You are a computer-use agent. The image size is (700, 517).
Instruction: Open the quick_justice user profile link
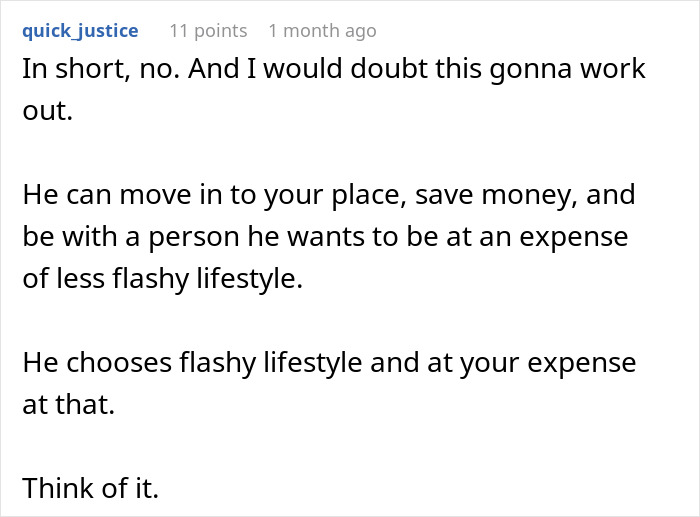pyautogui.click(x=80, y=31)
